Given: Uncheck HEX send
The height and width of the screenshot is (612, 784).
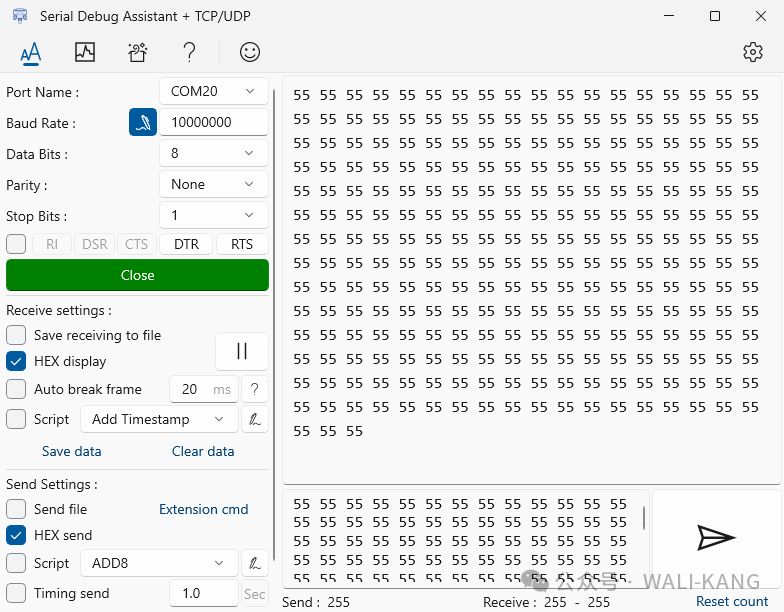Looking at the screenshot, I should click(16, 535).
